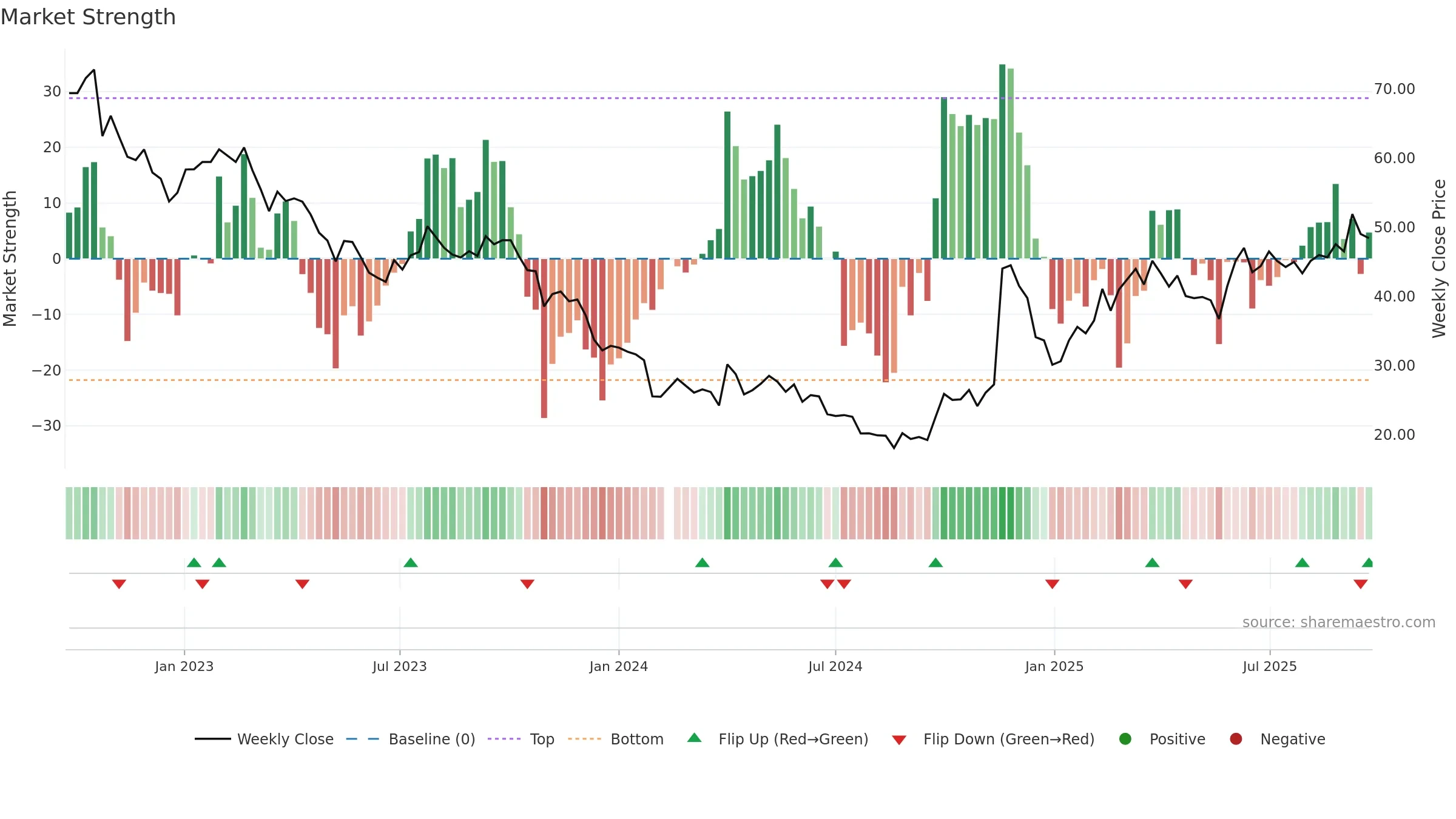Click the red flip-down marker just after Jul 2024
The width and height of the screenshot is (1456, 819).
[x=844, y=584]
